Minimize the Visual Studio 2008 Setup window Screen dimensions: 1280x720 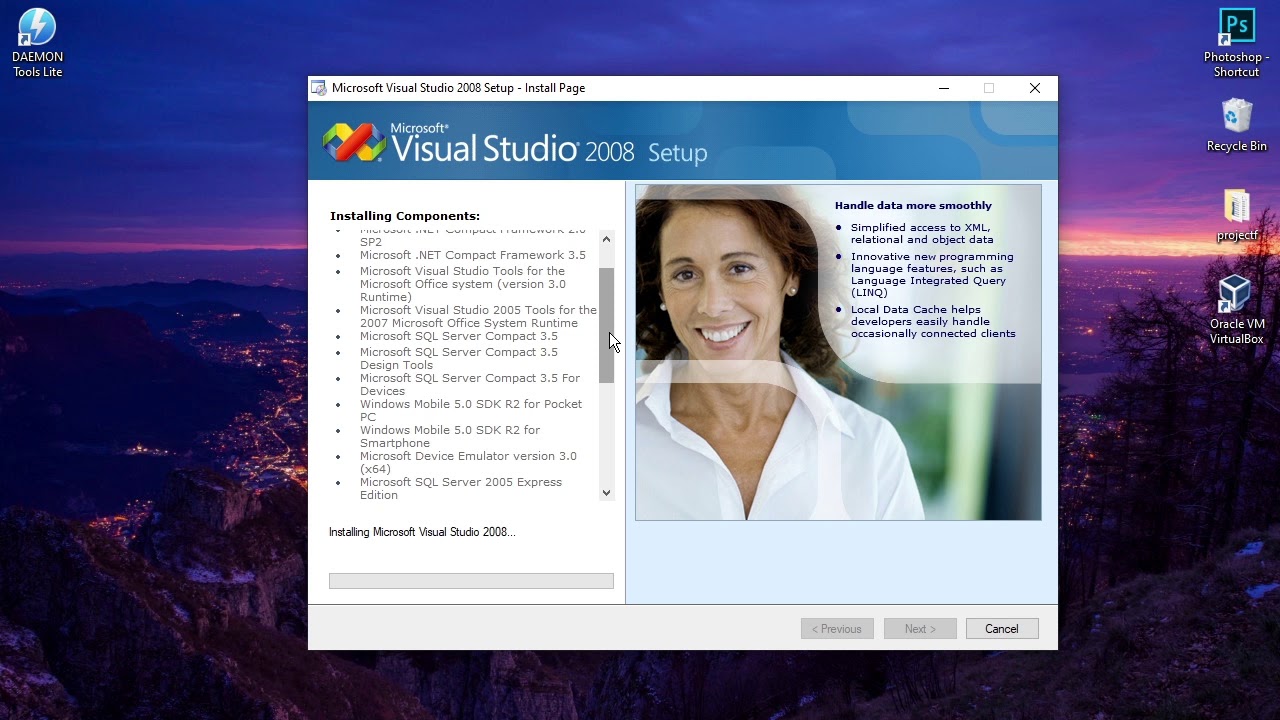coord(943,88)
